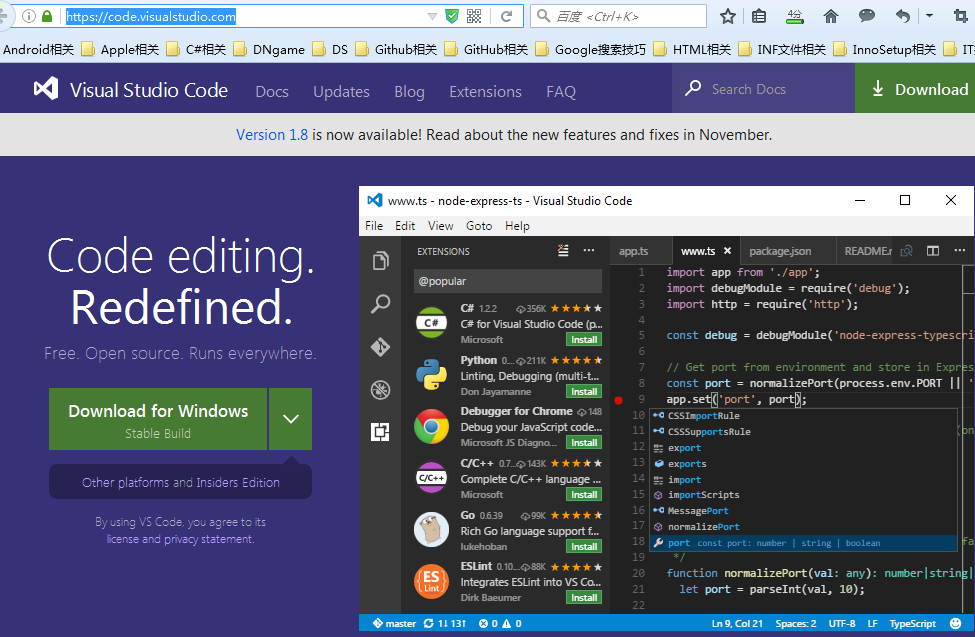Screen dimensions: 975x637
Task: Install the Python extension by Don Jayamanne
Action: coord(584,391)
